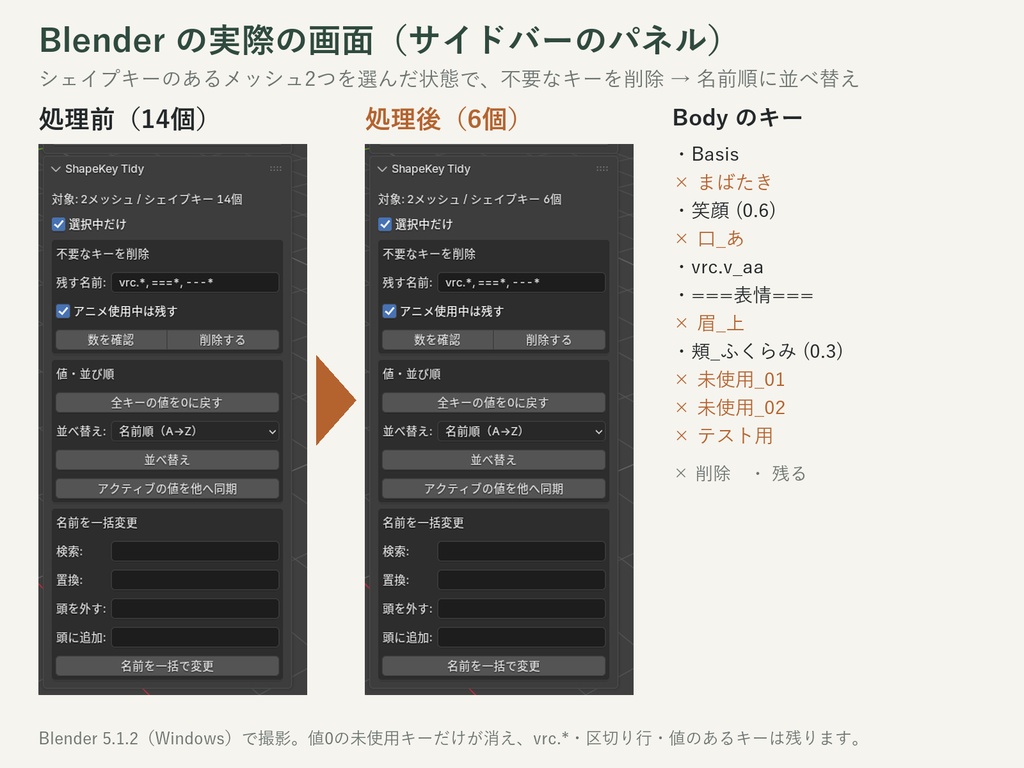Click 全キーの値を0に戻す in the 処理後 panel
The width and height of the screenshot is (1024, 768).
(494, 403)
